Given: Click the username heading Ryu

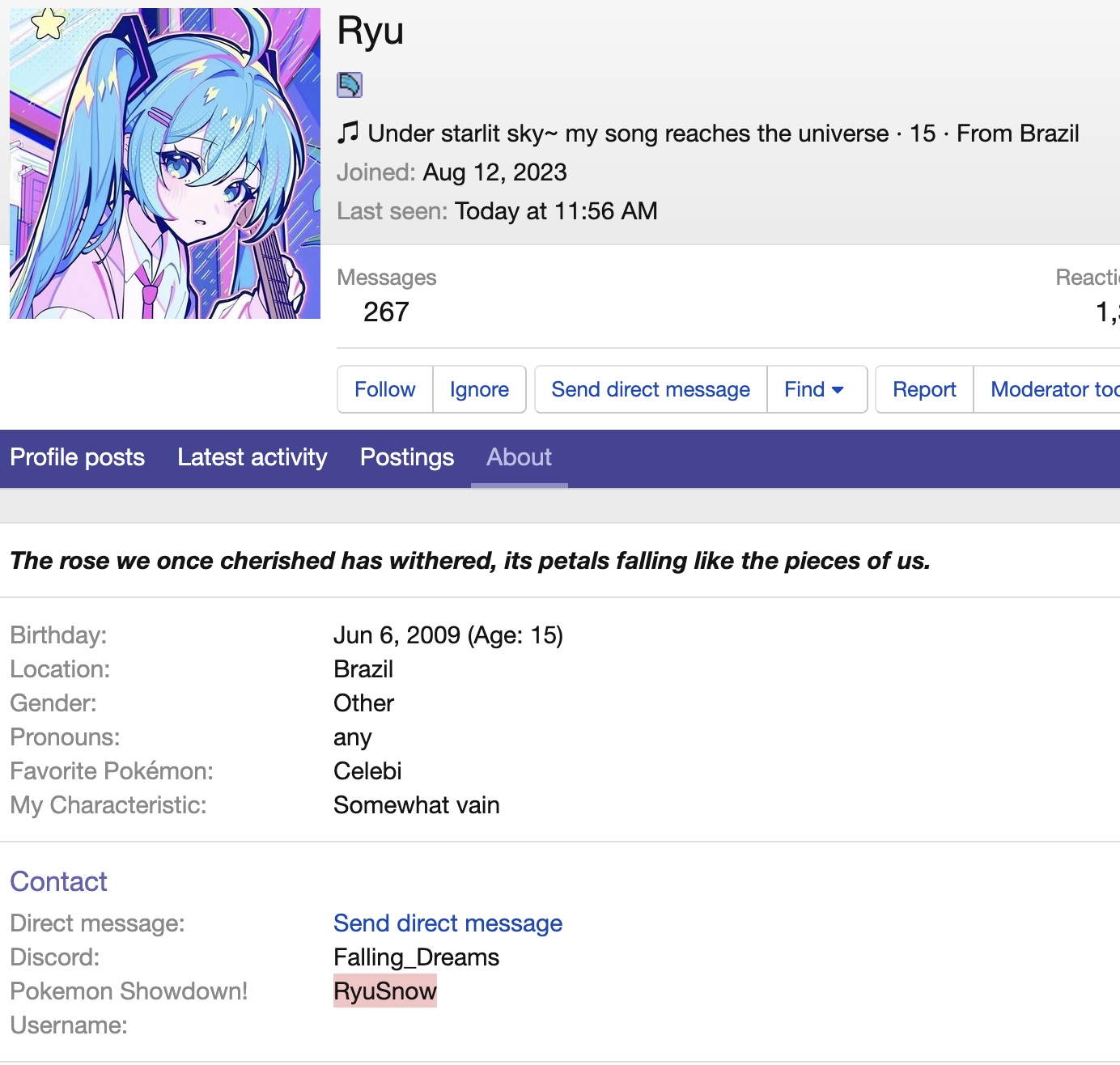Looking at the screenshot, I should (370, 32).
